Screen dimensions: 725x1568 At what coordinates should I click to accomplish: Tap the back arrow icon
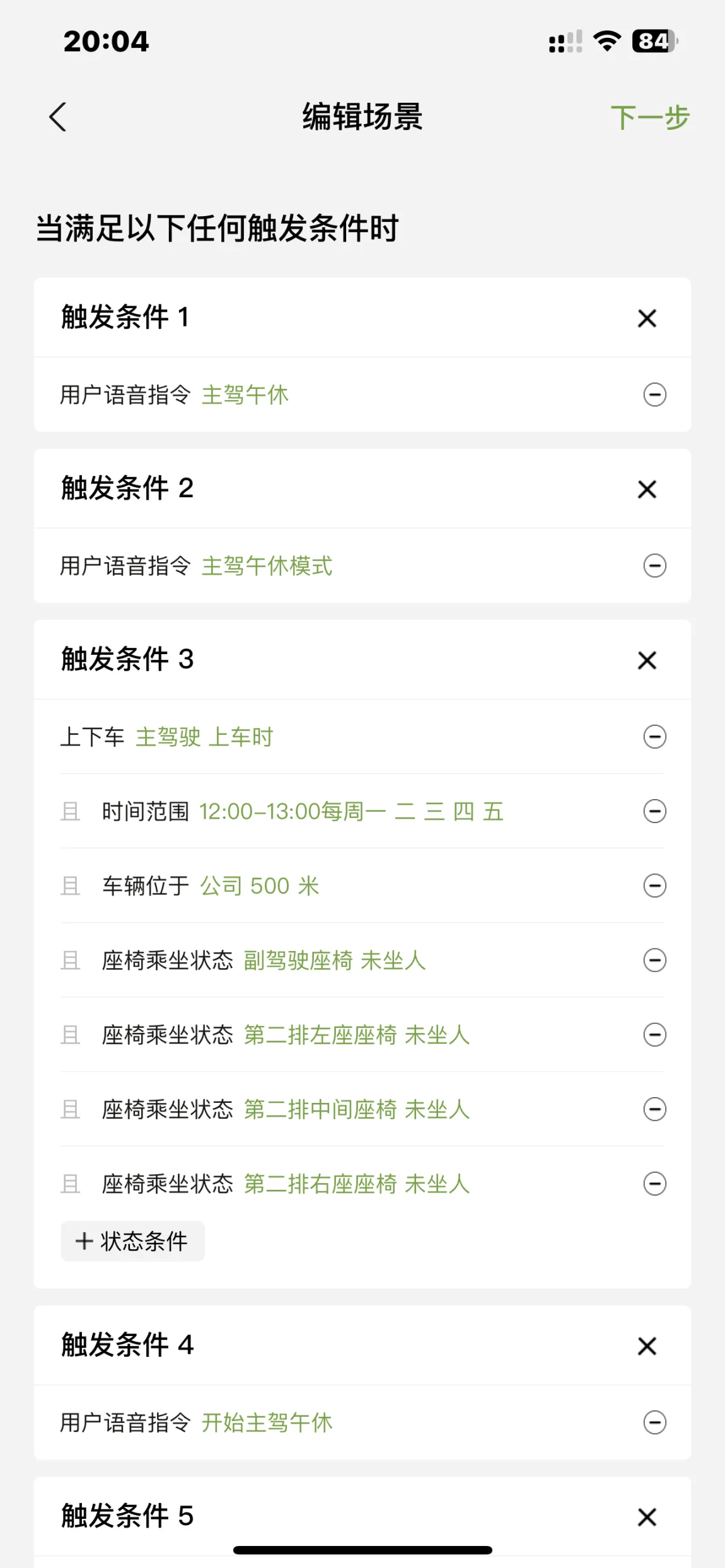pos(57,117)
